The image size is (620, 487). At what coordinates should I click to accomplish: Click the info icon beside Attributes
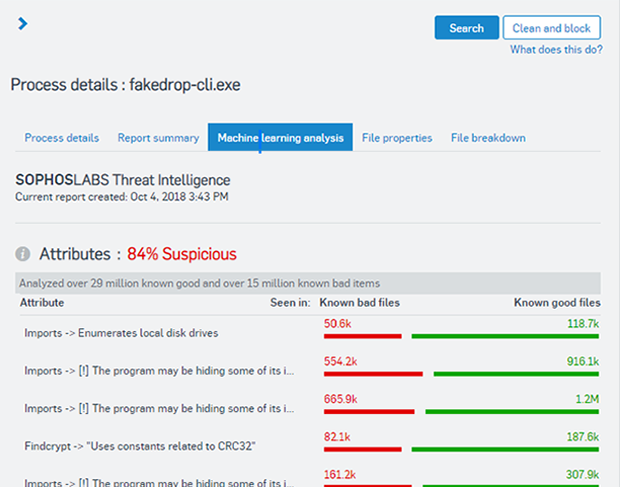23,254
